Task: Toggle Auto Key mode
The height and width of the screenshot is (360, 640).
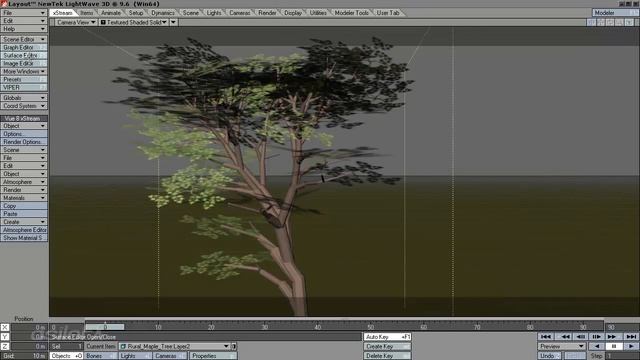Action: pos(387,337)
